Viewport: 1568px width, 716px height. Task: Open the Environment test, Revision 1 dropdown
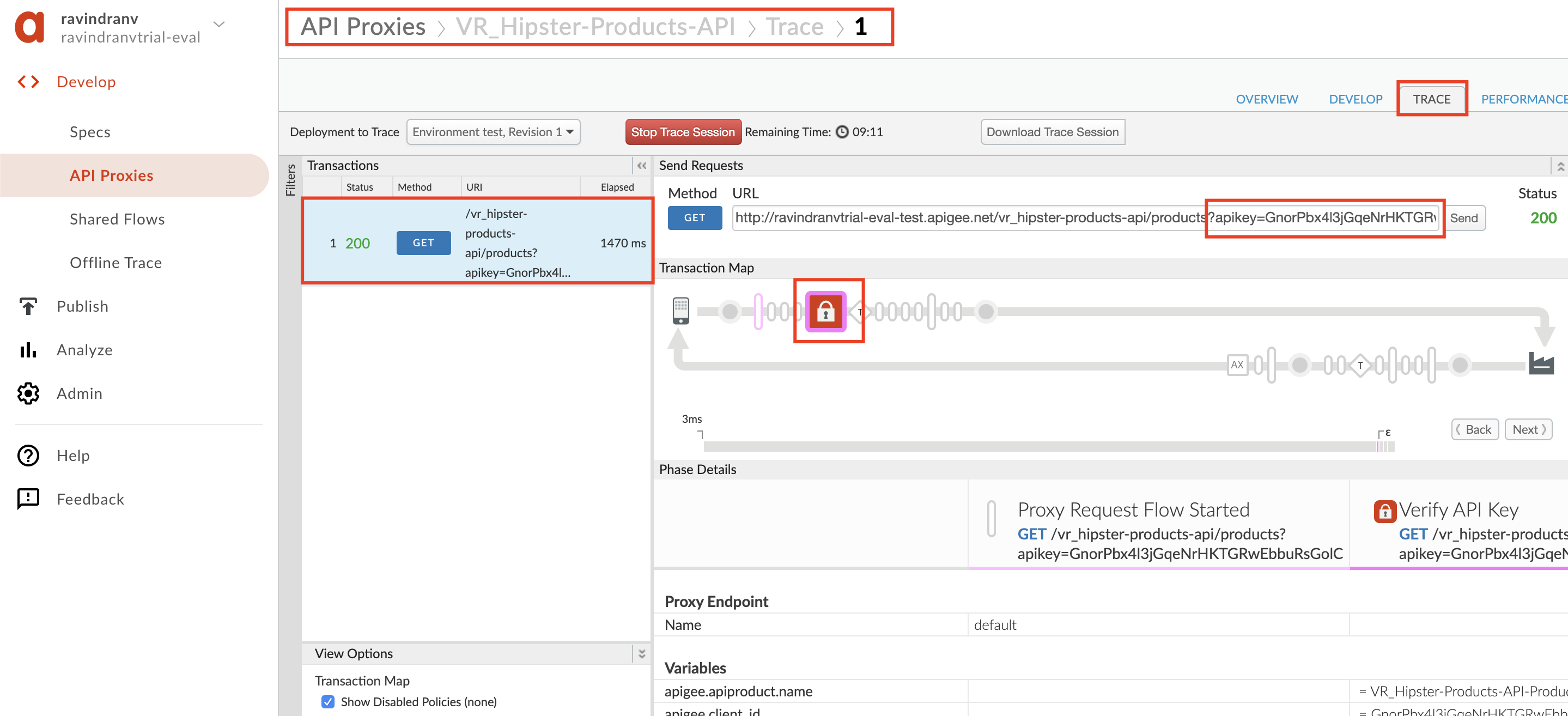(x=493, y=132)
